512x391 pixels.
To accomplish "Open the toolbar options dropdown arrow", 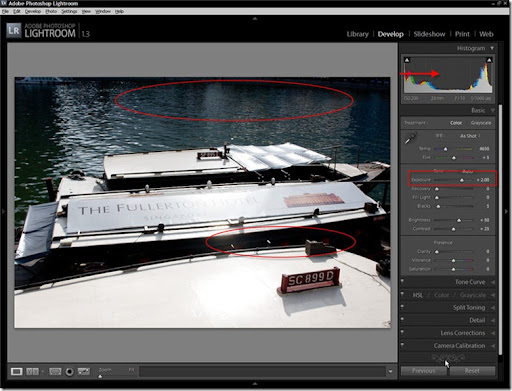I will pyautogui.click(x=390, y=371).
